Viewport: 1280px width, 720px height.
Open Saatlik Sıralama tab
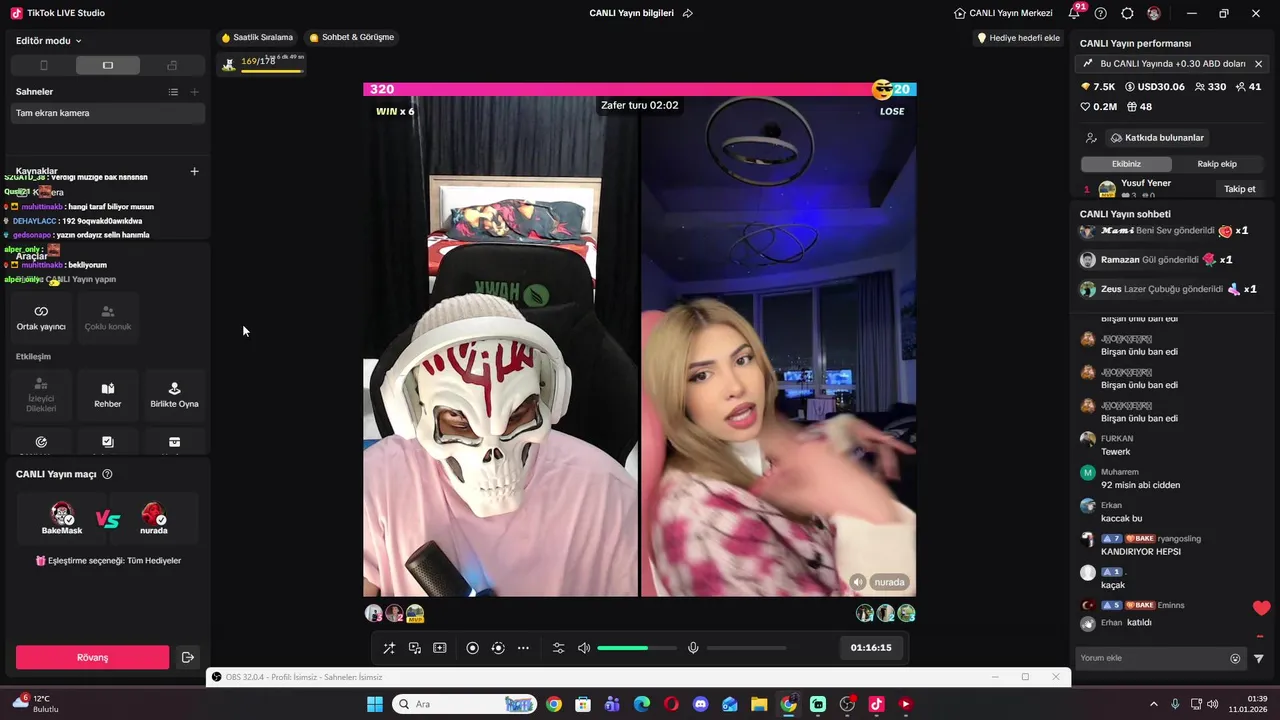(257, 38)
